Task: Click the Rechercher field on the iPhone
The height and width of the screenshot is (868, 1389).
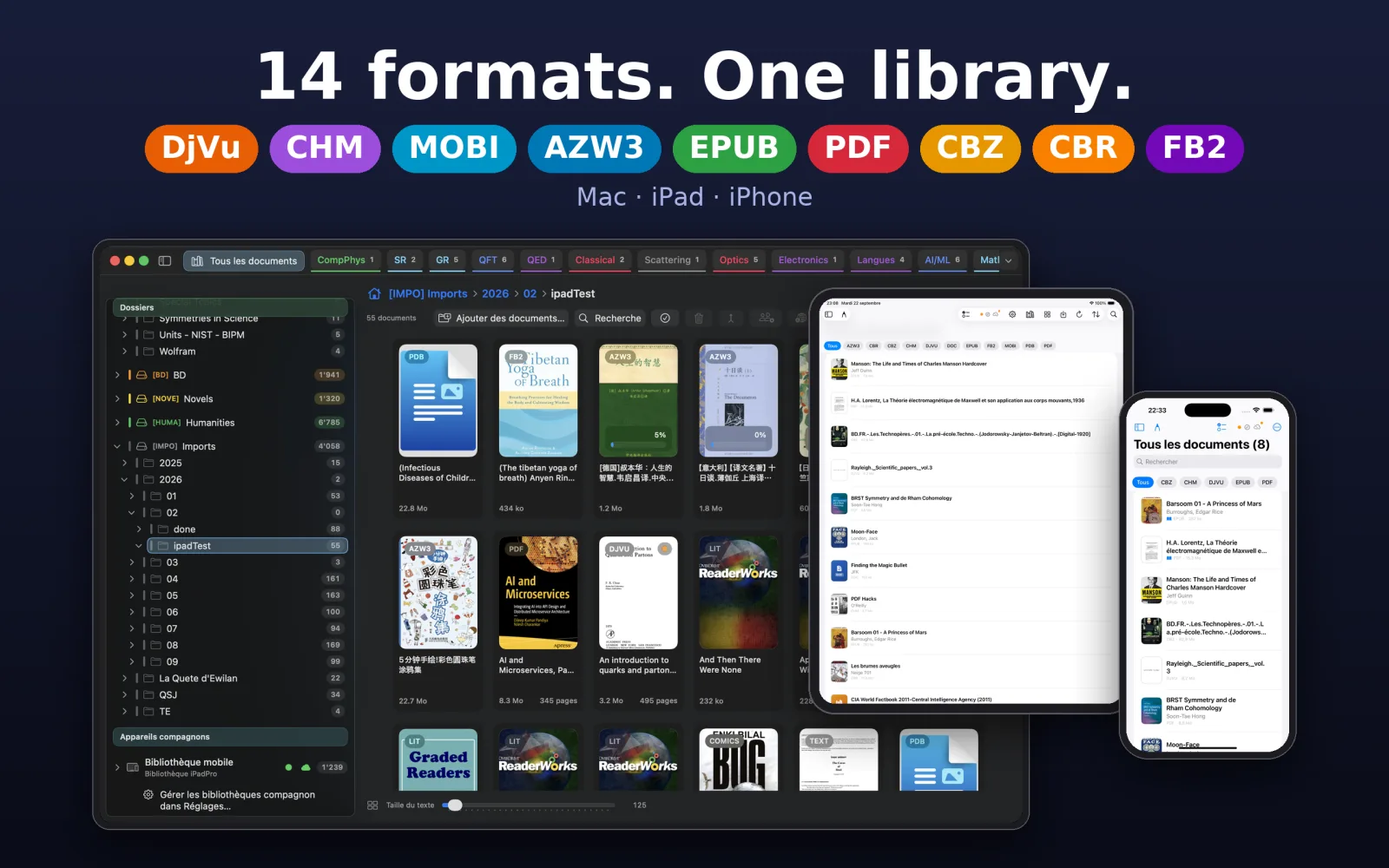Action: tap(1207, 462)
